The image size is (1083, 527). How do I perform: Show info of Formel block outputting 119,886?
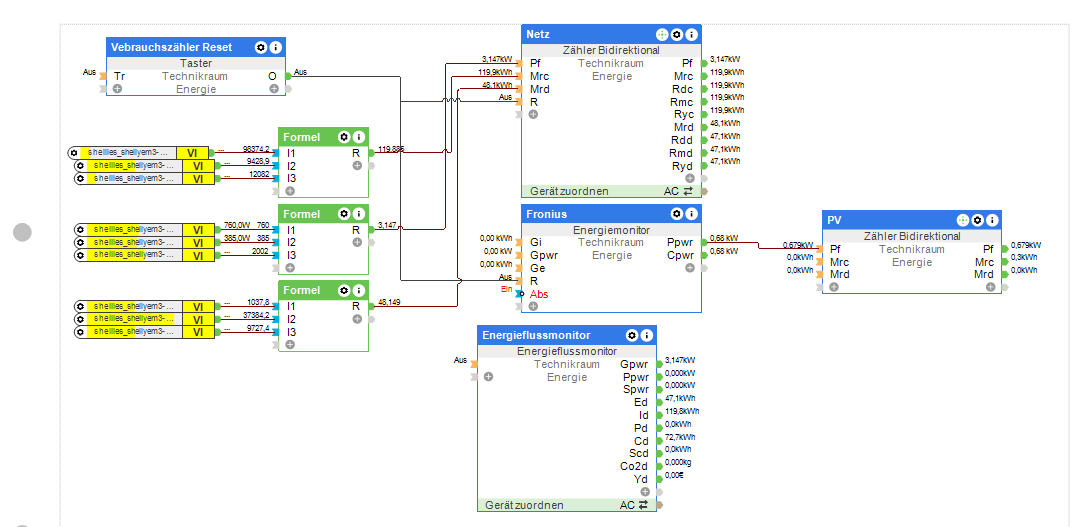coord(358,137)
